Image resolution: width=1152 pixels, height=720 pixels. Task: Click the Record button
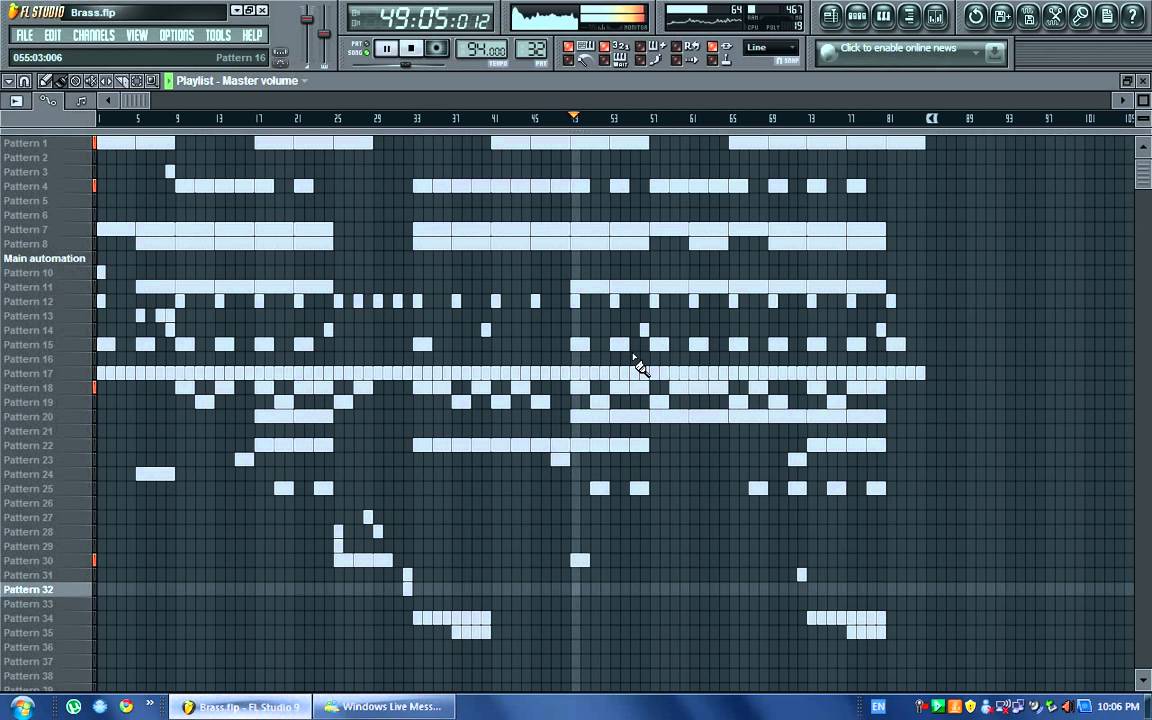[x=436, y=48]
